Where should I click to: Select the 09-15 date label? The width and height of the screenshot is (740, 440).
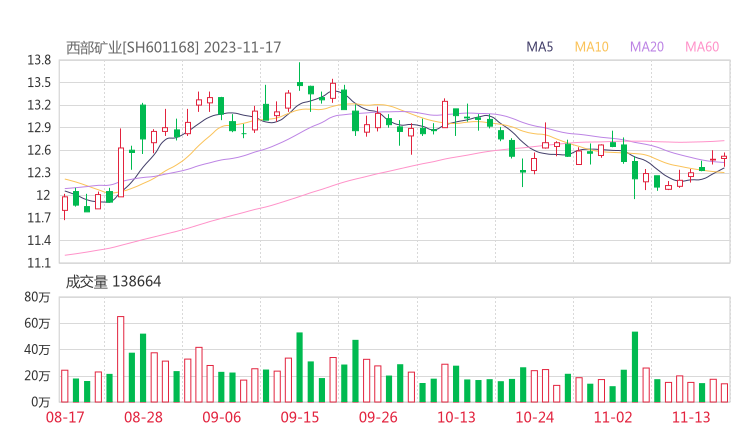299,417
